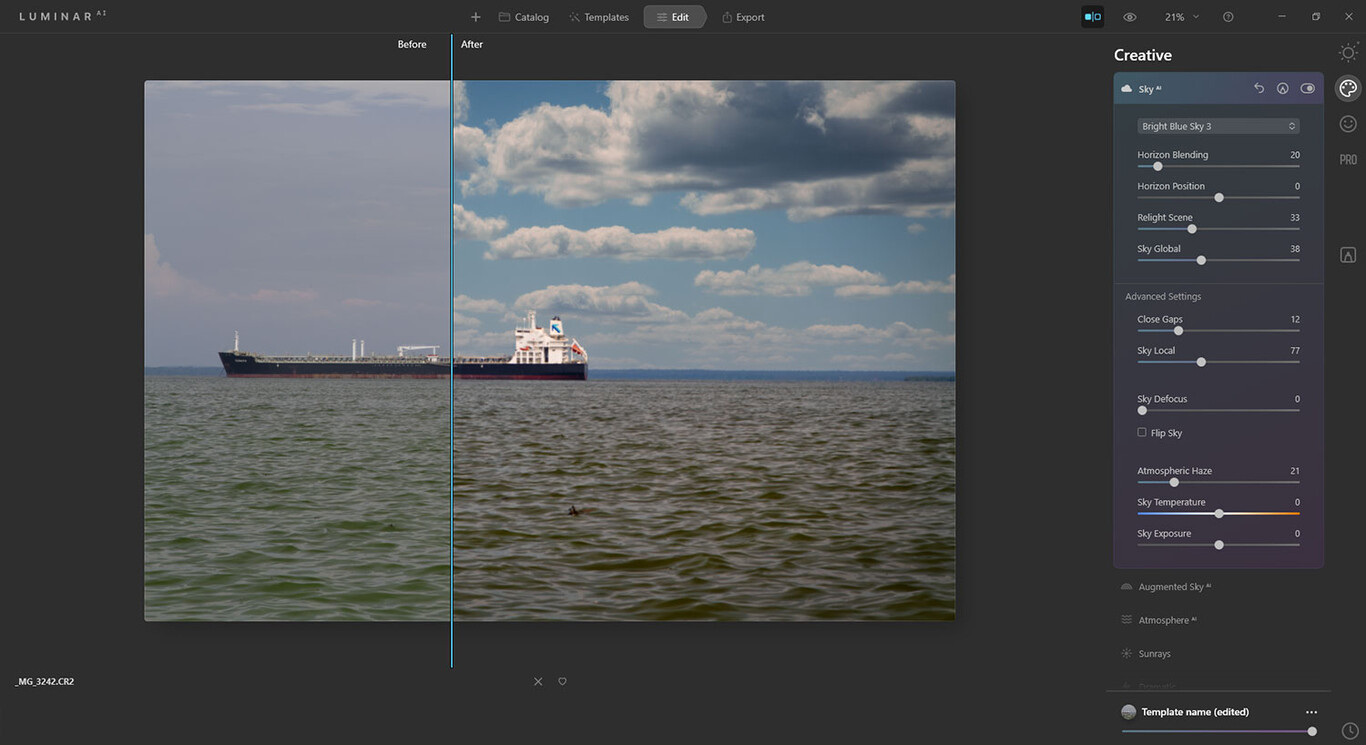
Task: Click the quick preview eye icon
Action: (x=1129, y=16)
